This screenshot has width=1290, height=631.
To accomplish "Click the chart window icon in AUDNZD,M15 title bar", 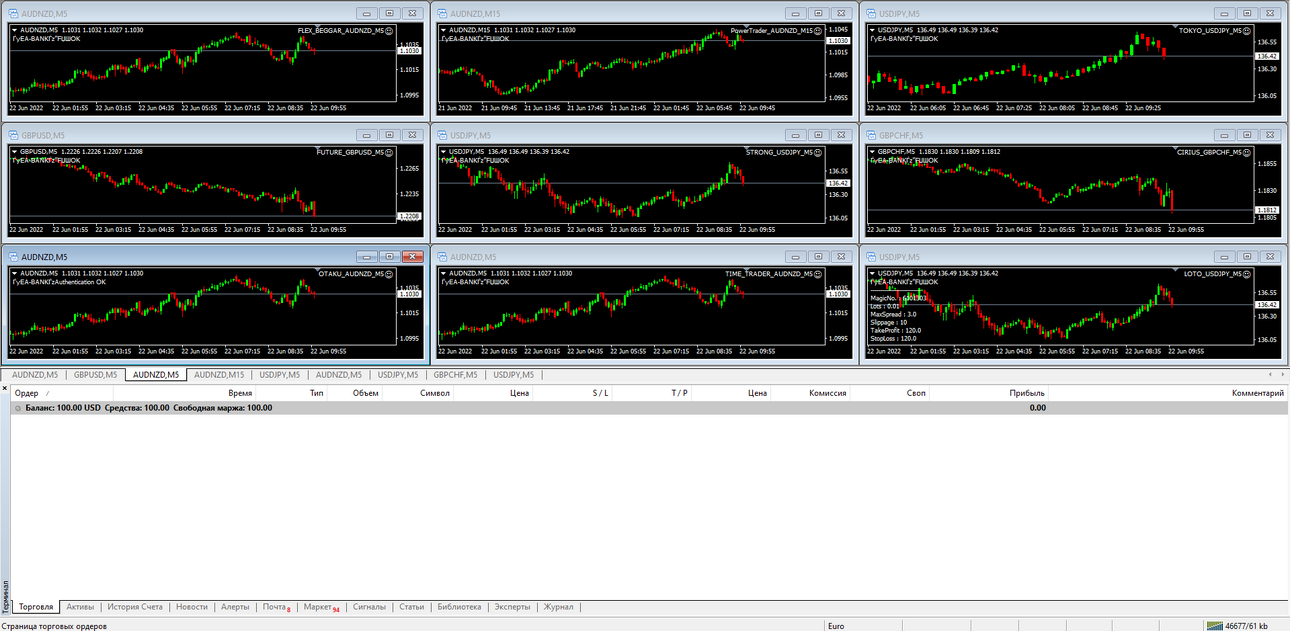I will coord(442,14).
